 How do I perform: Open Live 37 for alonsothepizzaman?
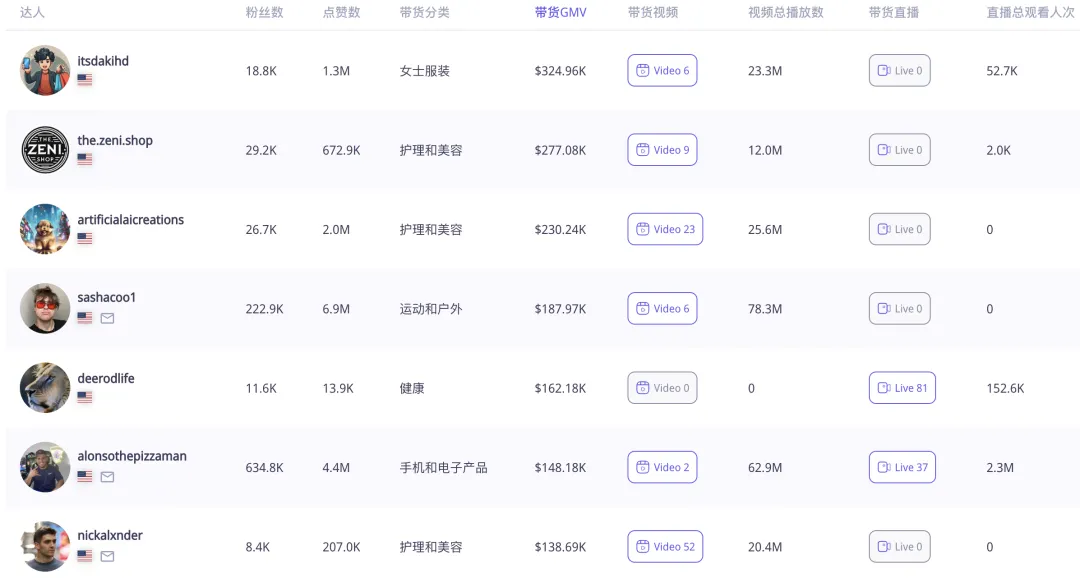pyautogui.click(x=901, y=467)
